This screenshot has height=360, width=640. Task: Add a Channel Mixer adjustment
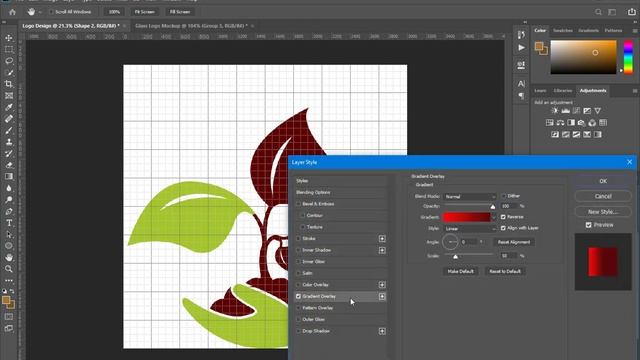point(592,122)
